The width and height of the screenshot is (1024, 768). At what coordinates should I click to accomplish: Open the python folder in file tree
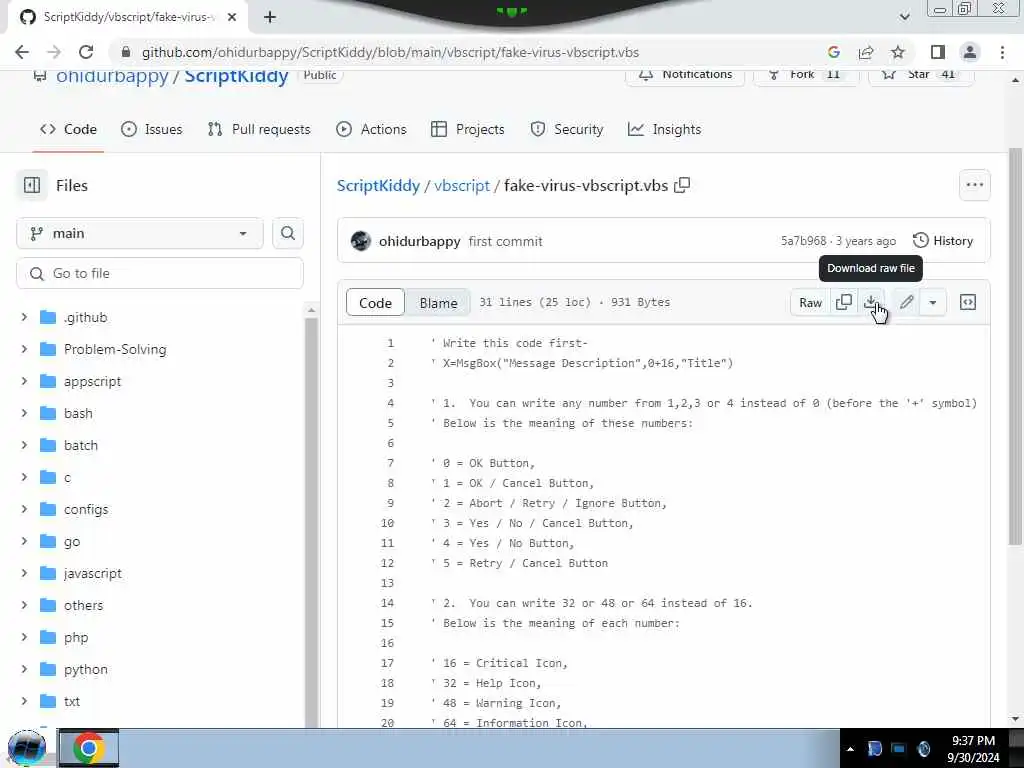[x=86, y=669]
